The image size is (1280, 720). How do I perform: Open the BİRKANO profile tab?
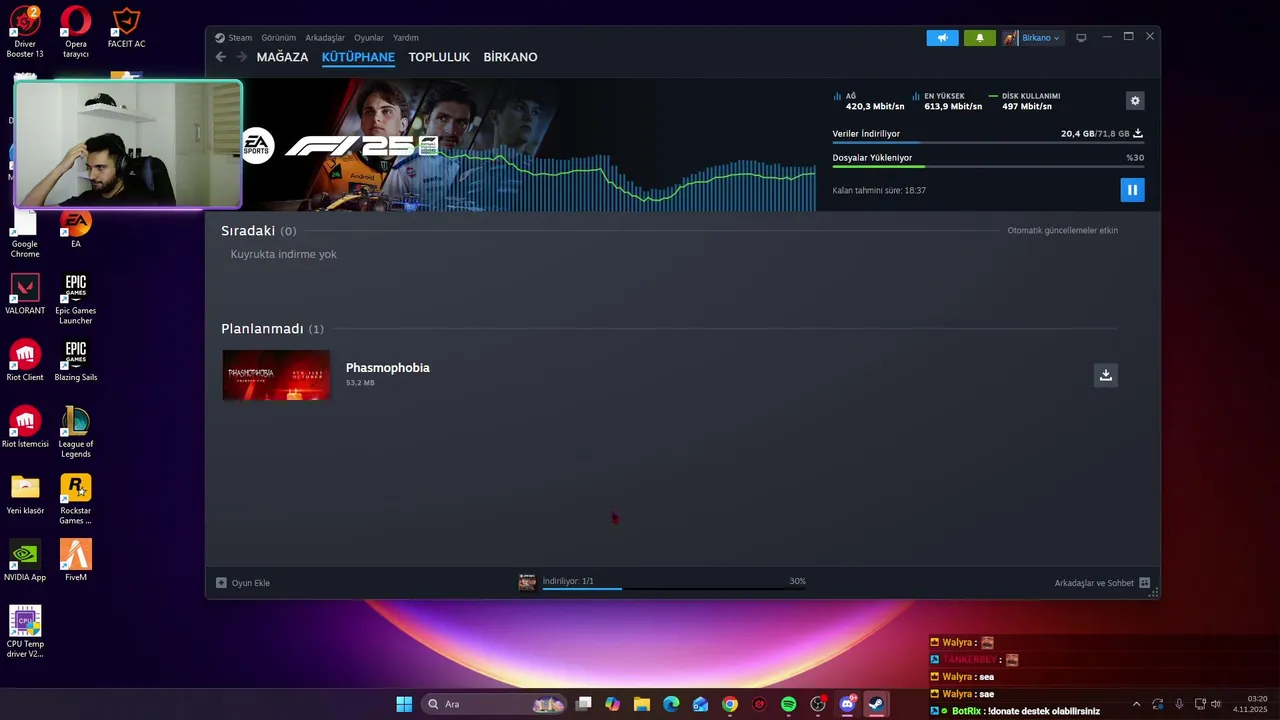pyautogui.click(x=510, y=57)
